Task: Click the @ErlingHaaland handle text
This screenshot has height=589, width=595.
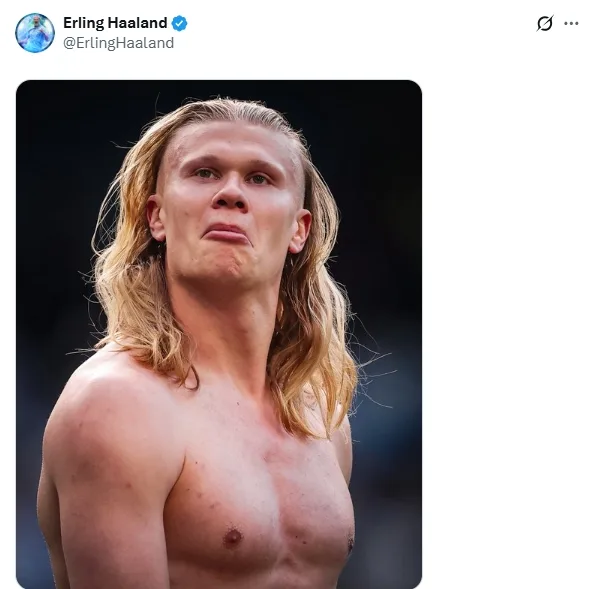Action: coord(118,43)
